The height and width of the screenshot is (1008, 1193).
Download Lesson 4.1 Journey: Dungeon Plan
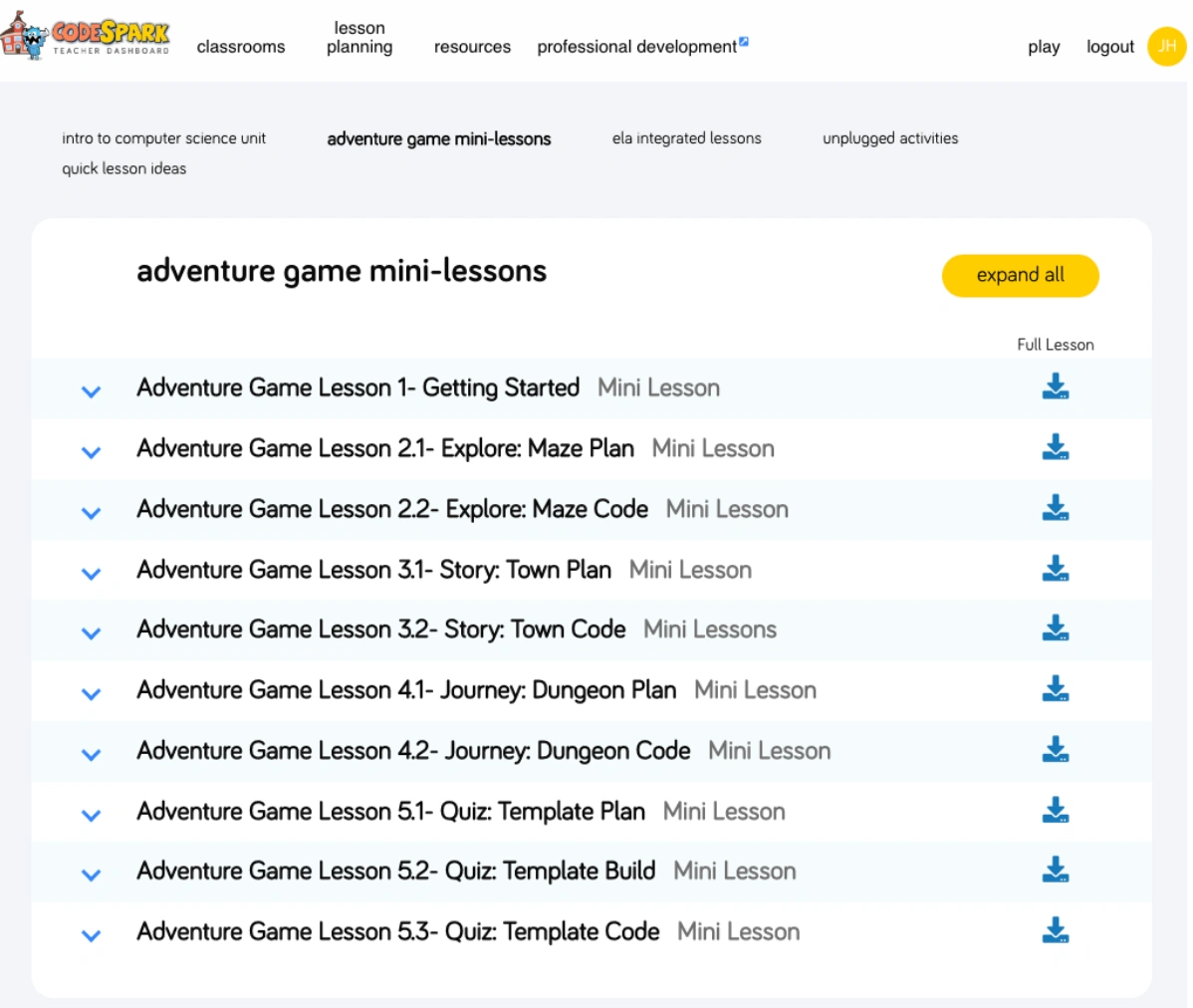click(x=1055, y=689)
